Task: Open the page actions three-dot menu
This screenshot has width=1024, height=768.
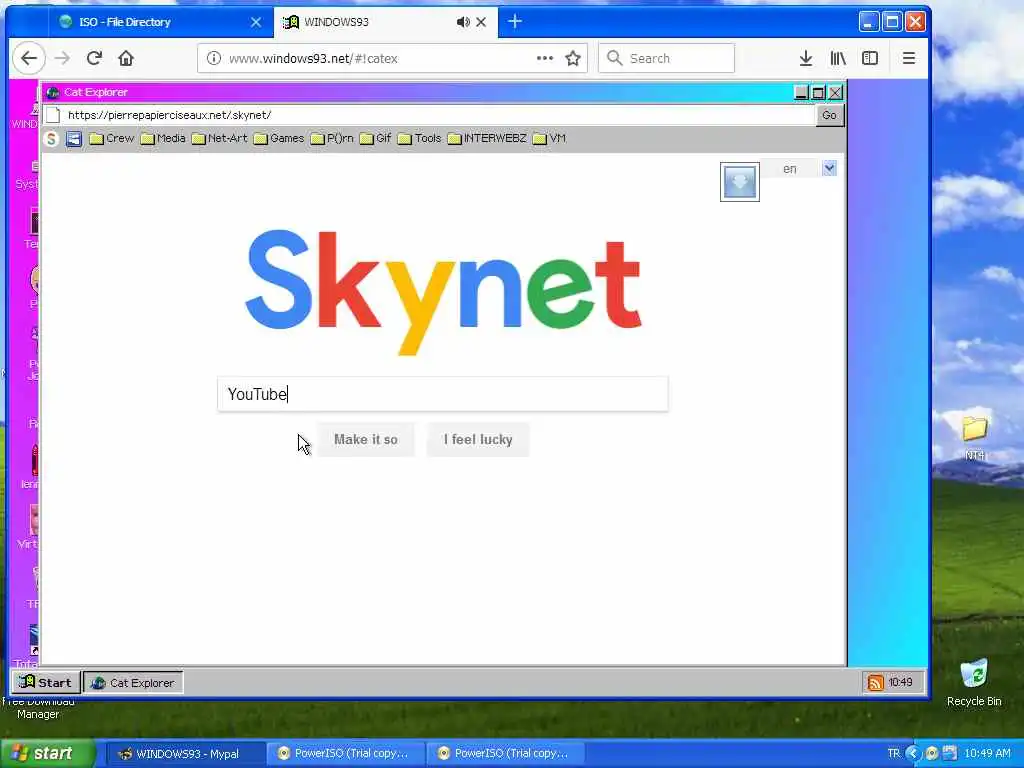Action: 545,58
